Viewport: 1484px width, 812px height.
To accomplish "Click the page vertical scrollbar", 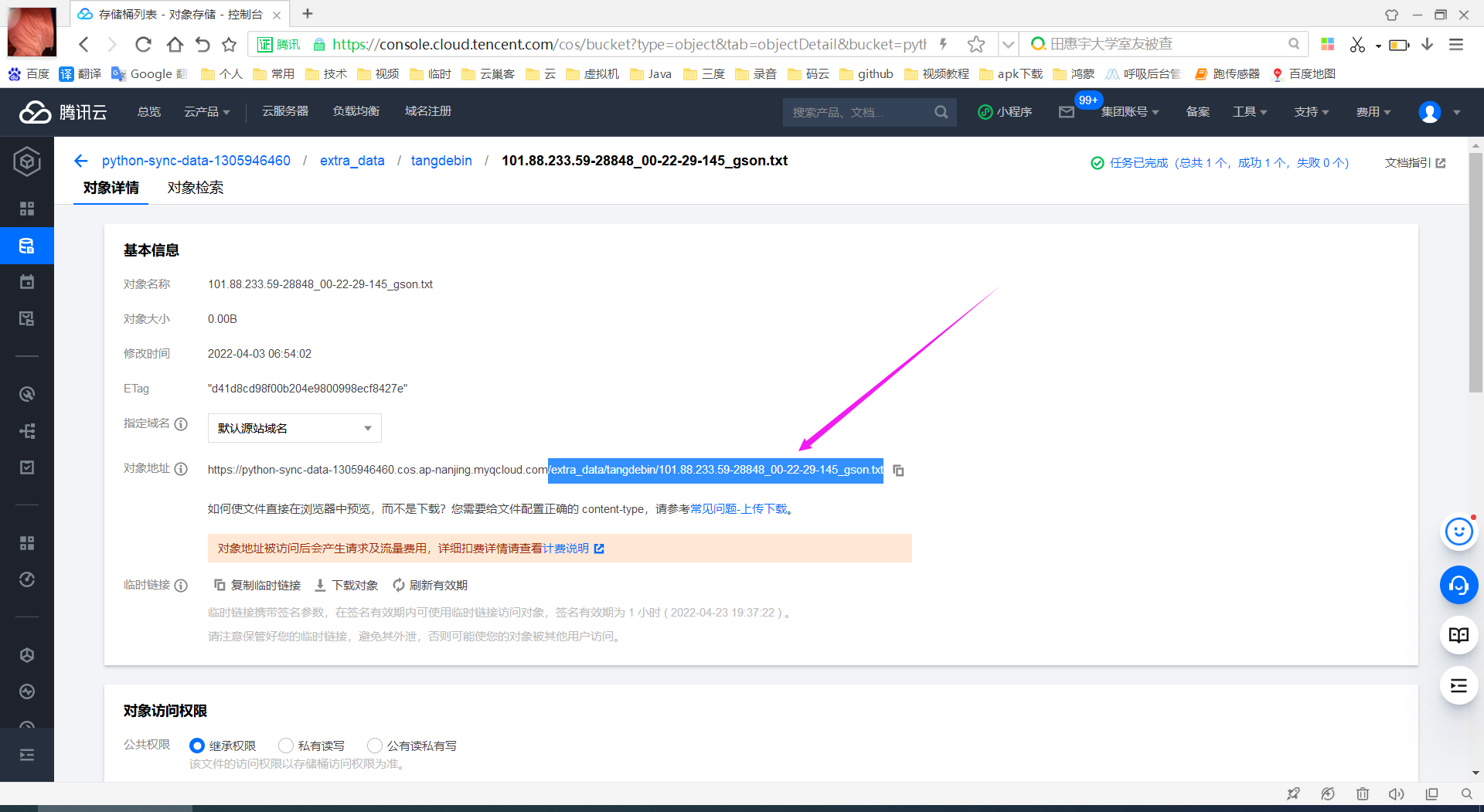I will point(1475,272).
